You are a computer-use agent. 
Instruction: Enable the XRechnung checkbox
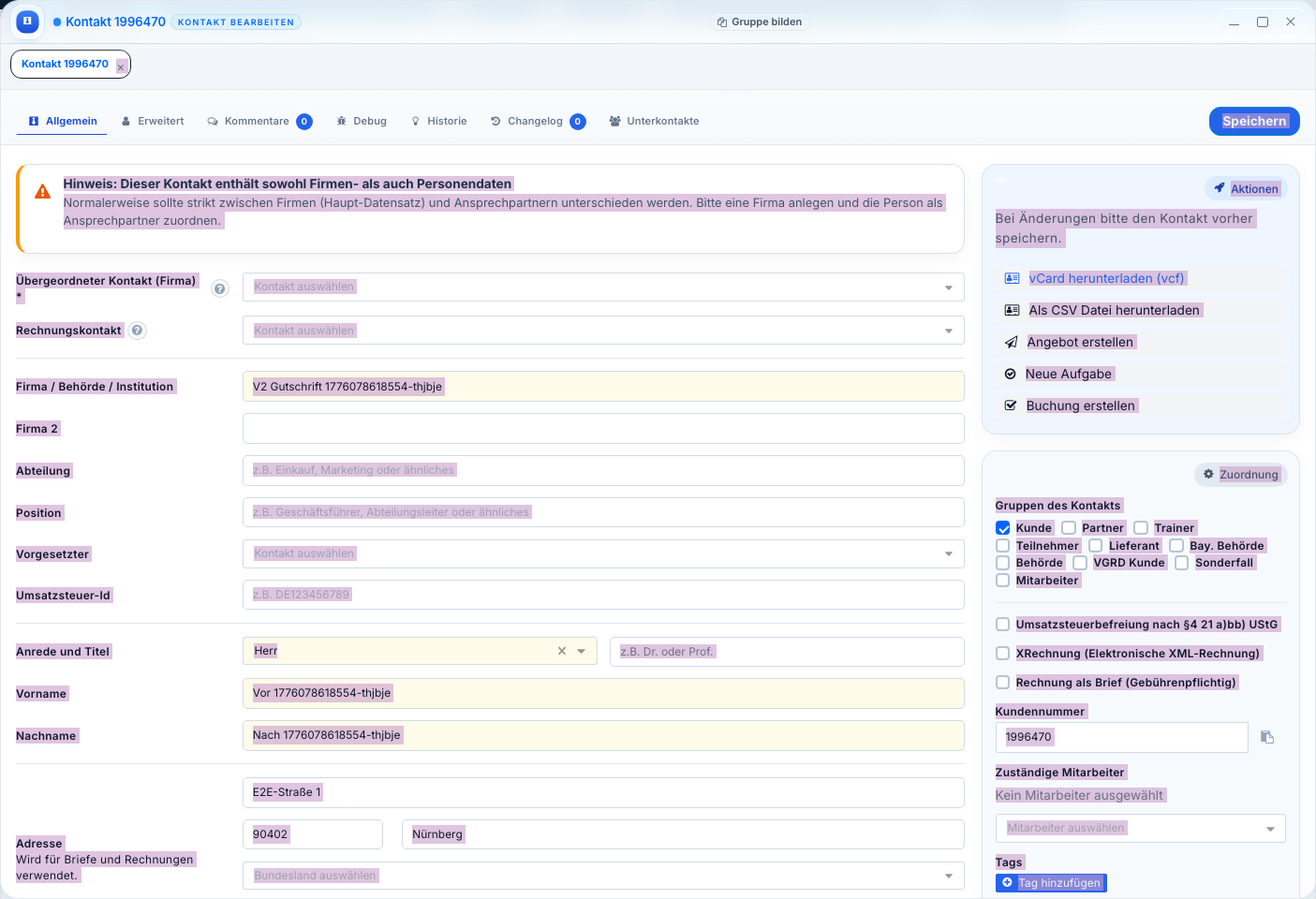(1003, 654)
